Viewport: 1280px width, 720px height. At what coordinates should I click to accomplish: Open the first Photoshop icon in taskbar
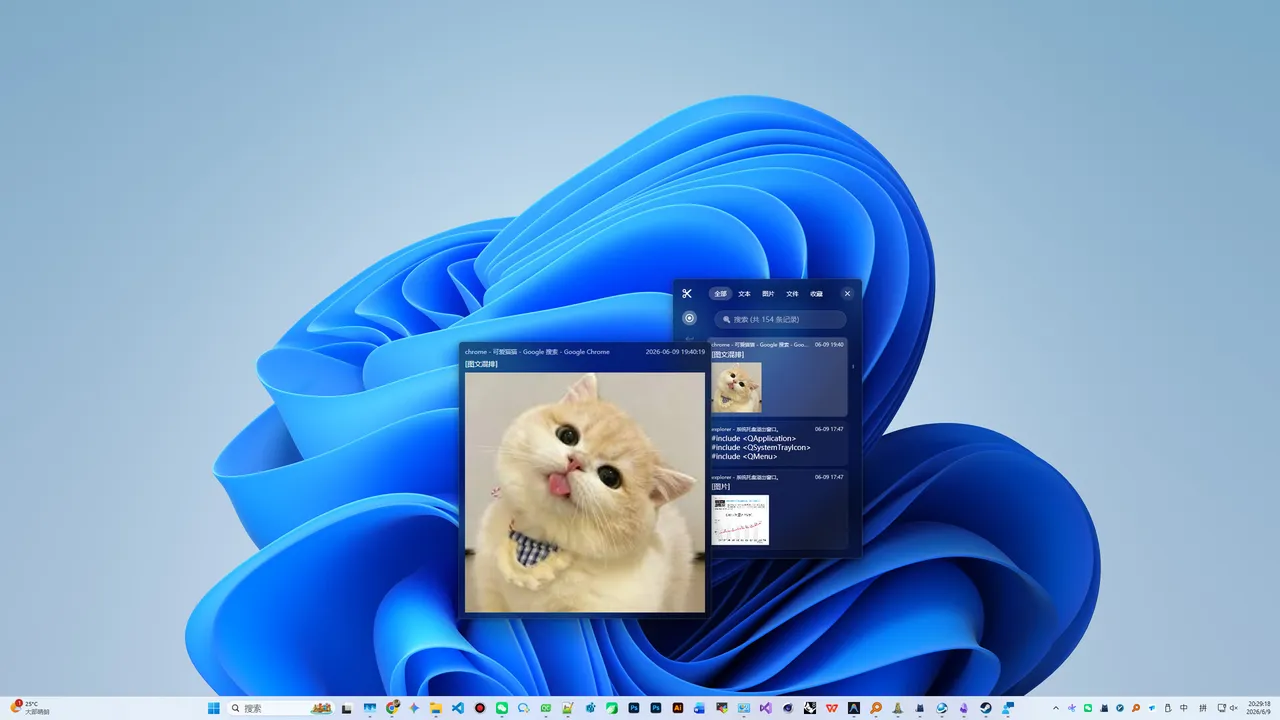634,708
